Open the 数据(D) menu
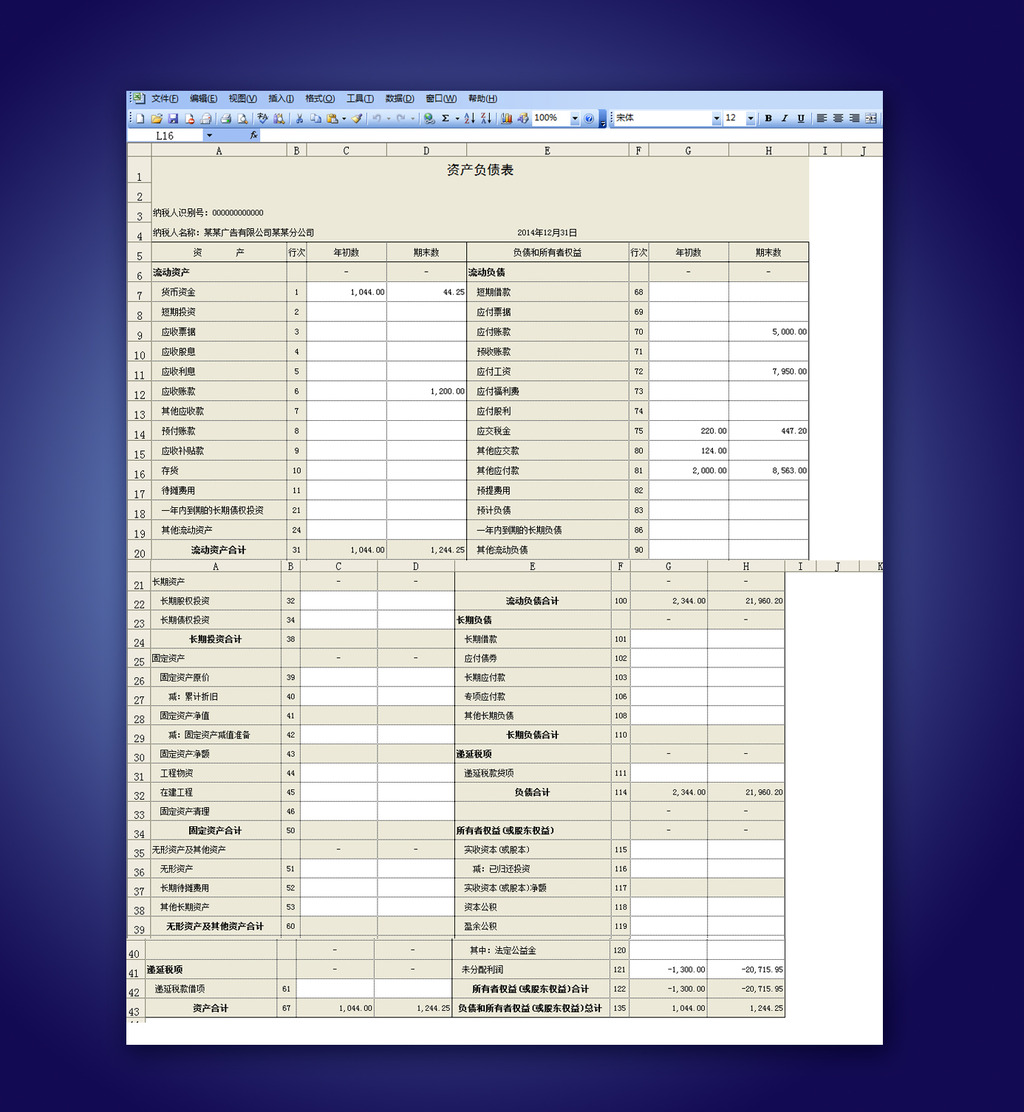 click(x=399, y=99)
